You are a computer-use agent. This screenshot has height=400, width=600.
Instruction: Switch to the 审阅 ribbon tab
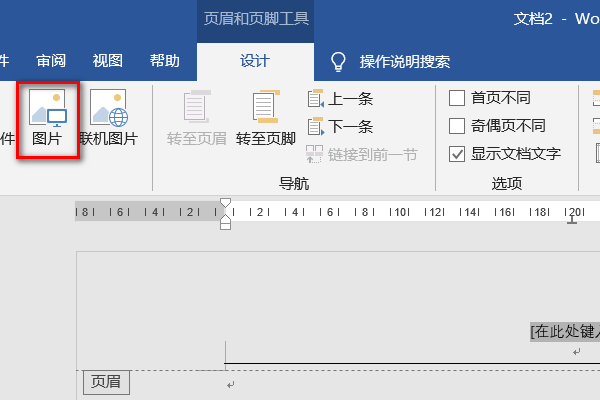coord(51,61)
